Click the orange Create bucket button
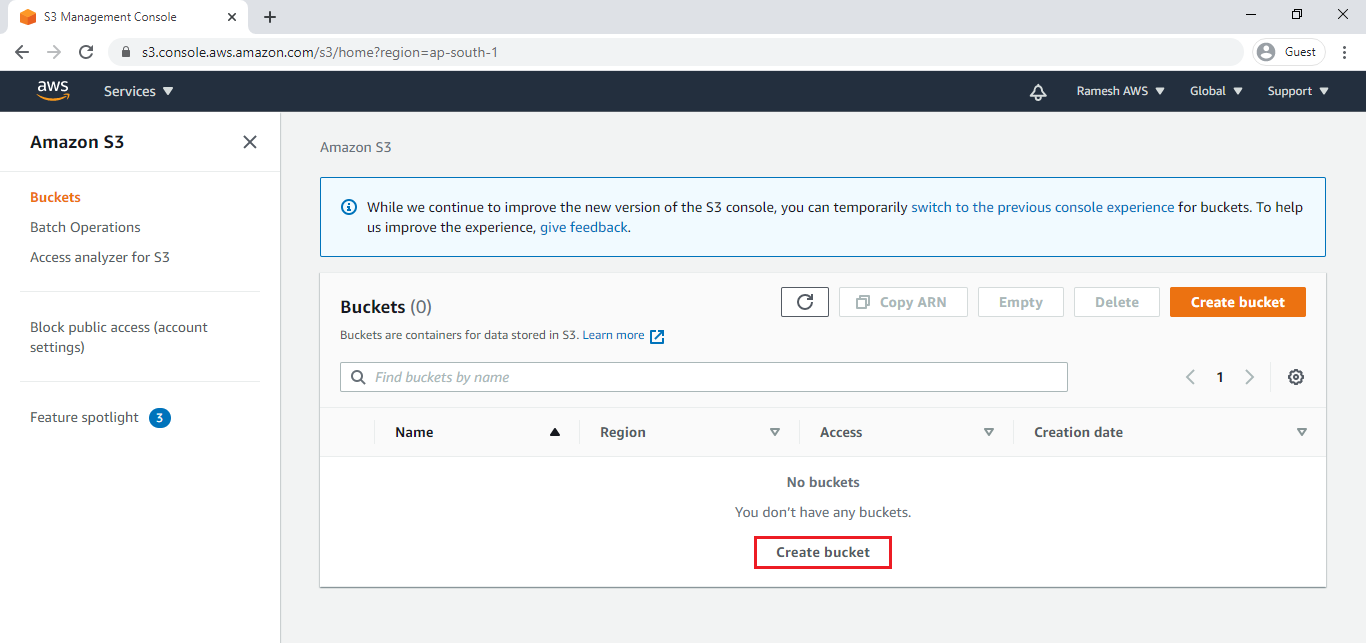This screenshot has height=643, width=1366. [1238, 302]
